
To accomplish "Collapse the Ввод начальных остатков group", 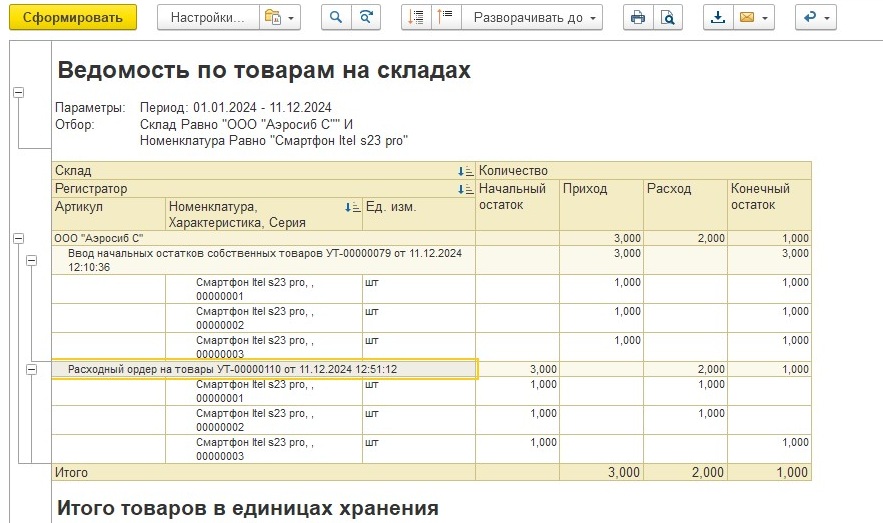I will coord(32,260).
